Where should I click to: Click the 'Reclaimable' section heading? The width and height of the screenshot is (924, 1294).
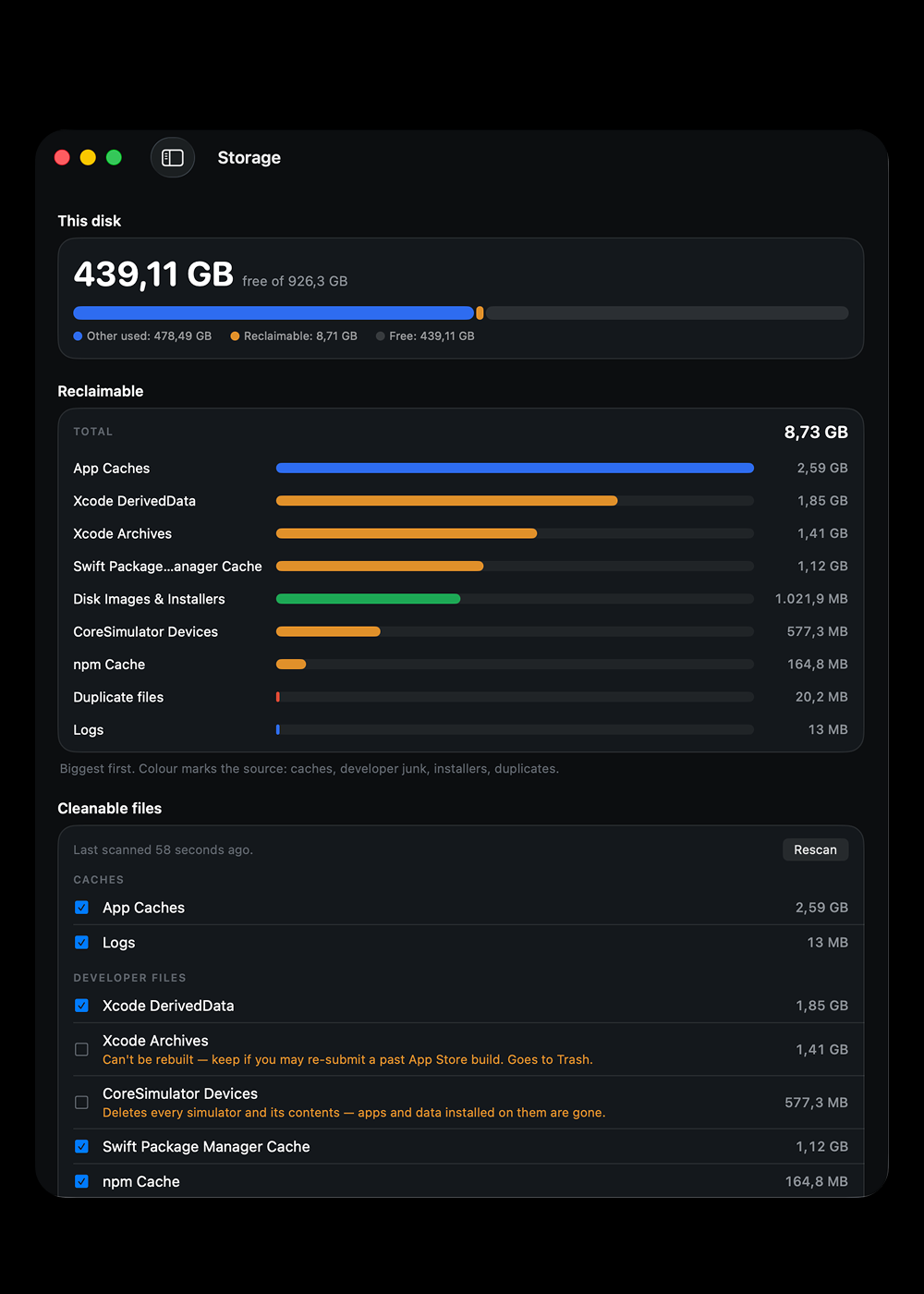click(101, 391)
